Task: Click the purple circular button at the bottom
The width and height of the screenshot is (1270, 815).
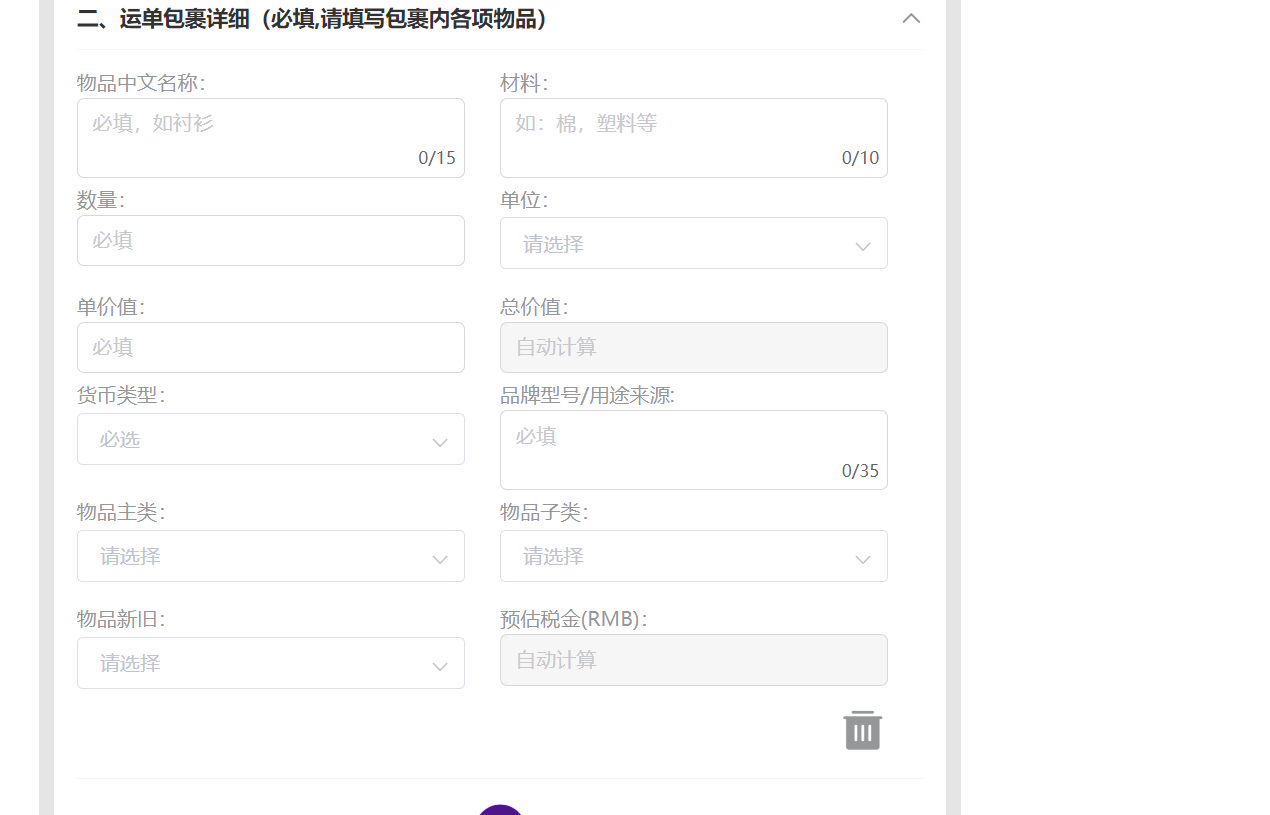Action: [500, 810]
